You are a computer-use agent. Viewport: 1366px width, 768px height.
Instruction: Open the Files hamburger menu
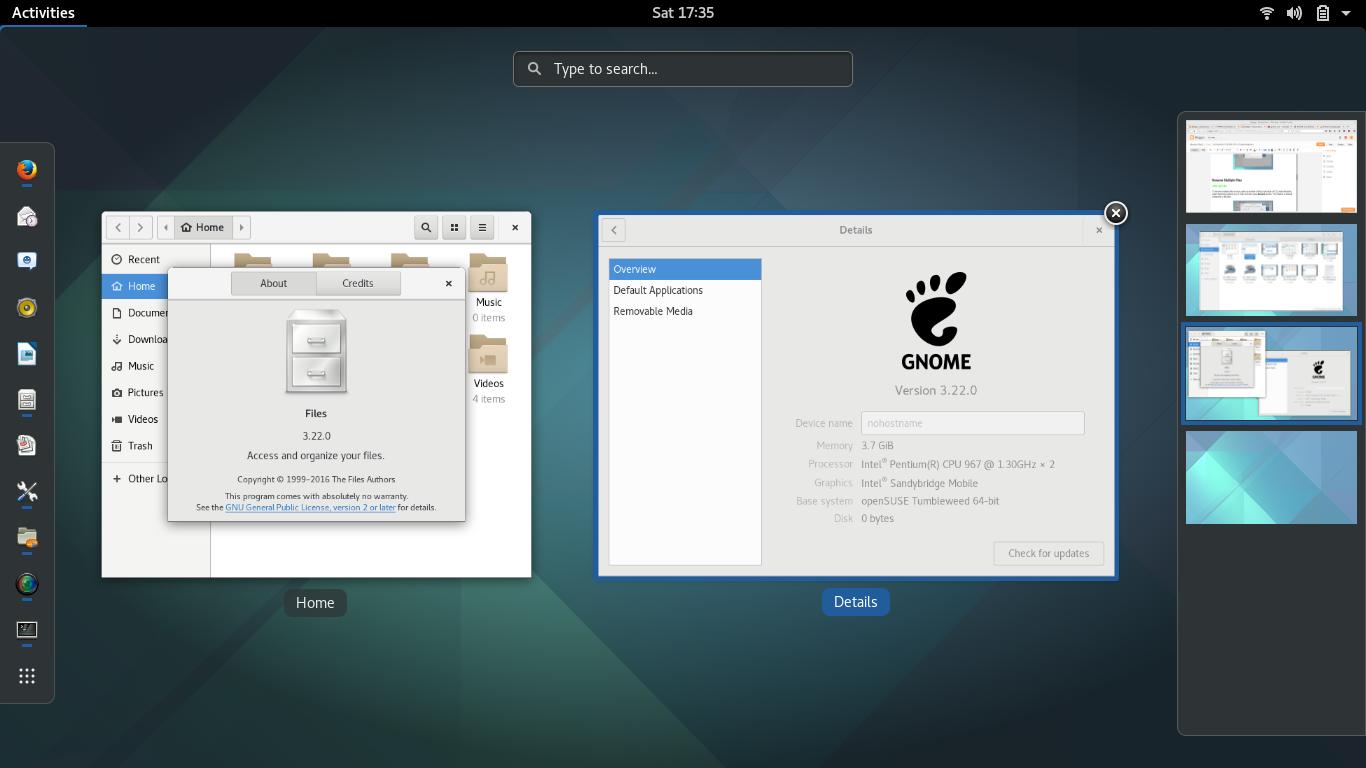click(x=482, y=227)
